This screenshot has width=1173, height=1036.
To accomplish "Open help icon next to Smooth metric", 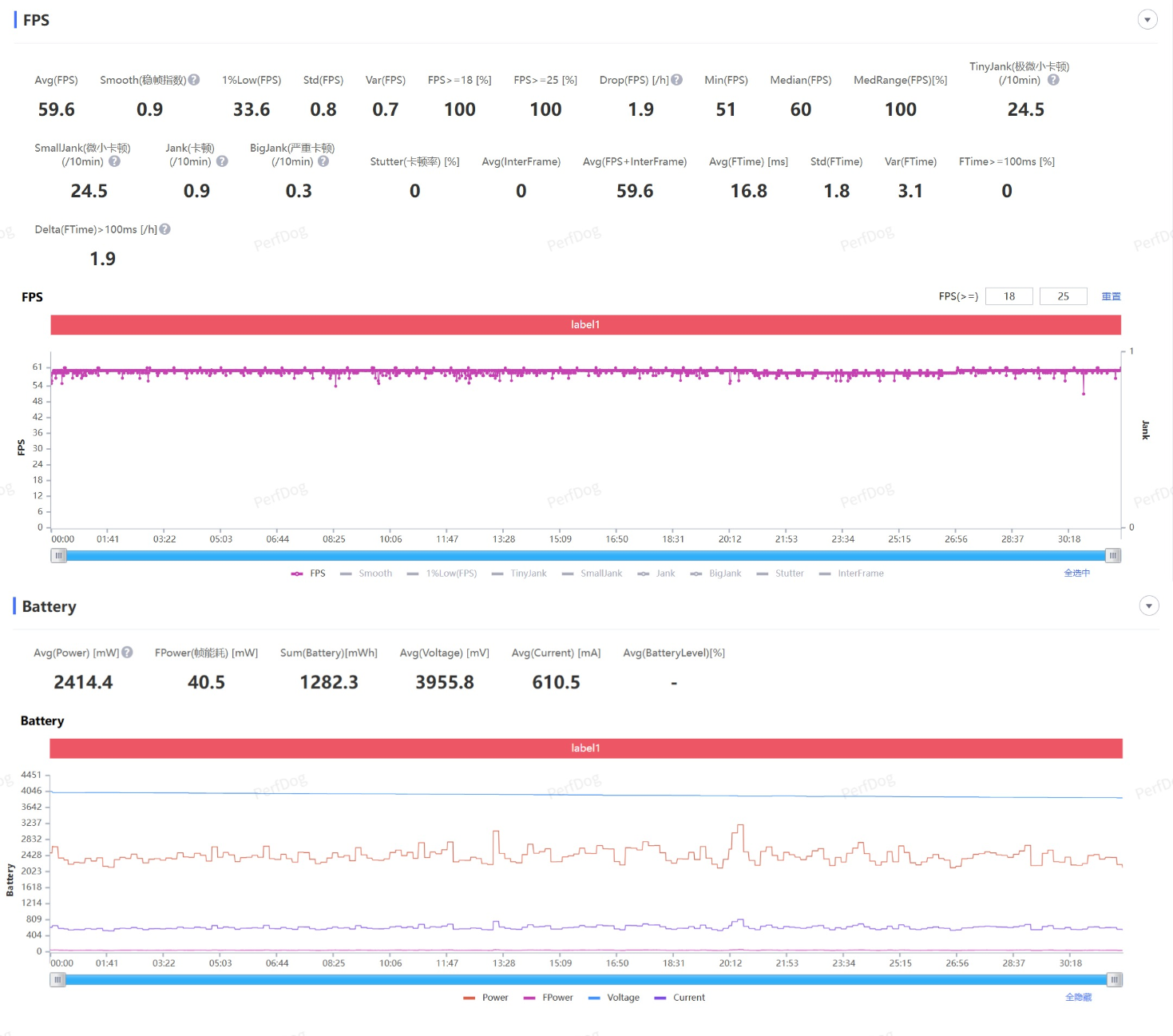I will (x=194, y=80).
